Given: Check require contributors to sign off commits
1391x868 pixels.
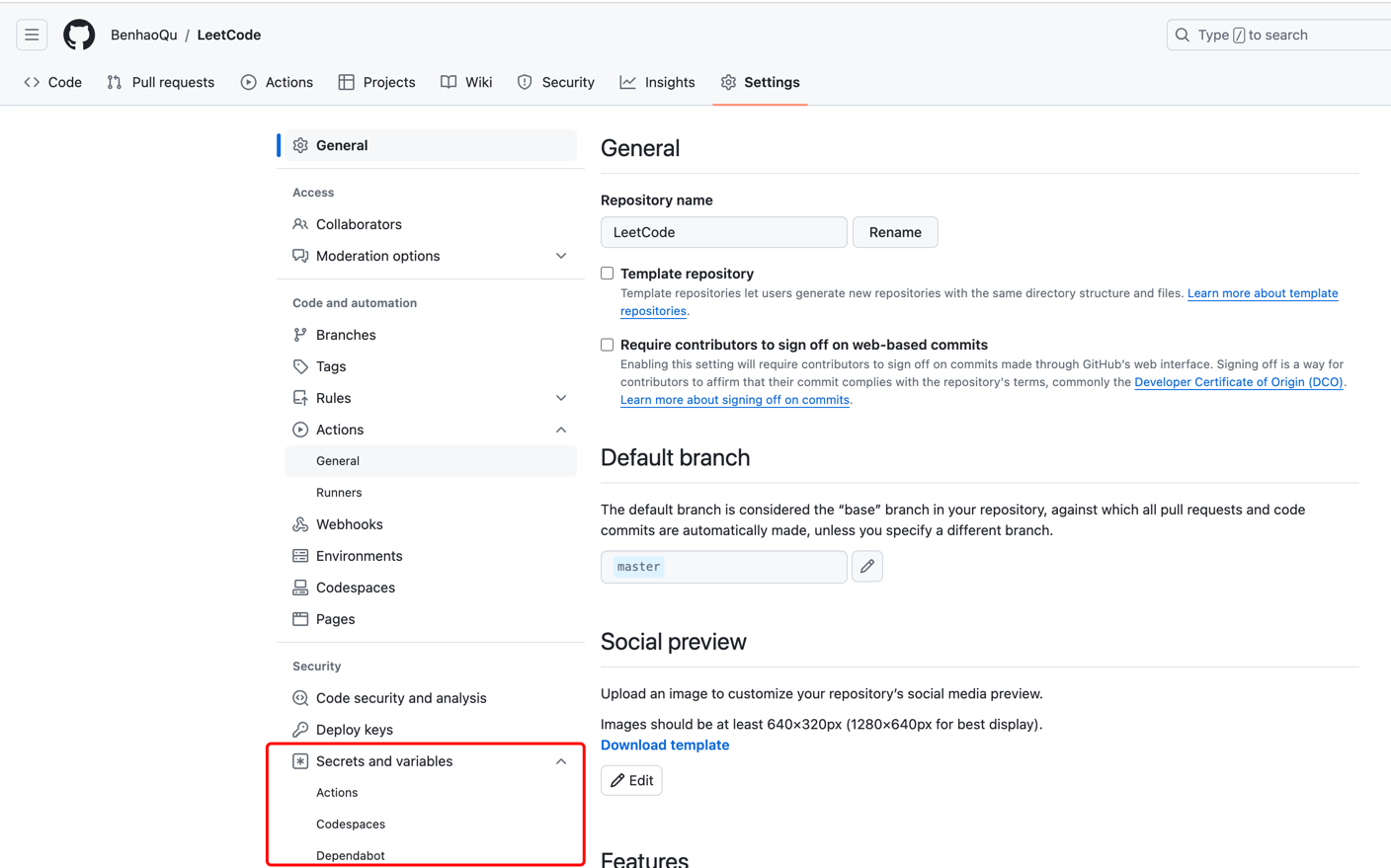Looking at the screenshot, I should click(x=607, y=345).
